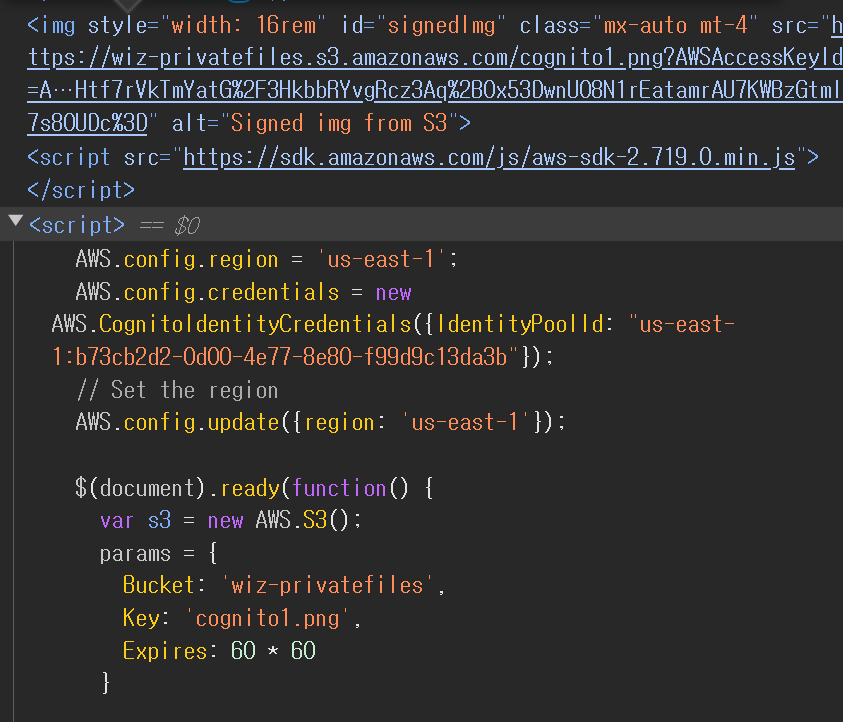
Task: Click the $(document).ready line
Action: click(254, 488)
